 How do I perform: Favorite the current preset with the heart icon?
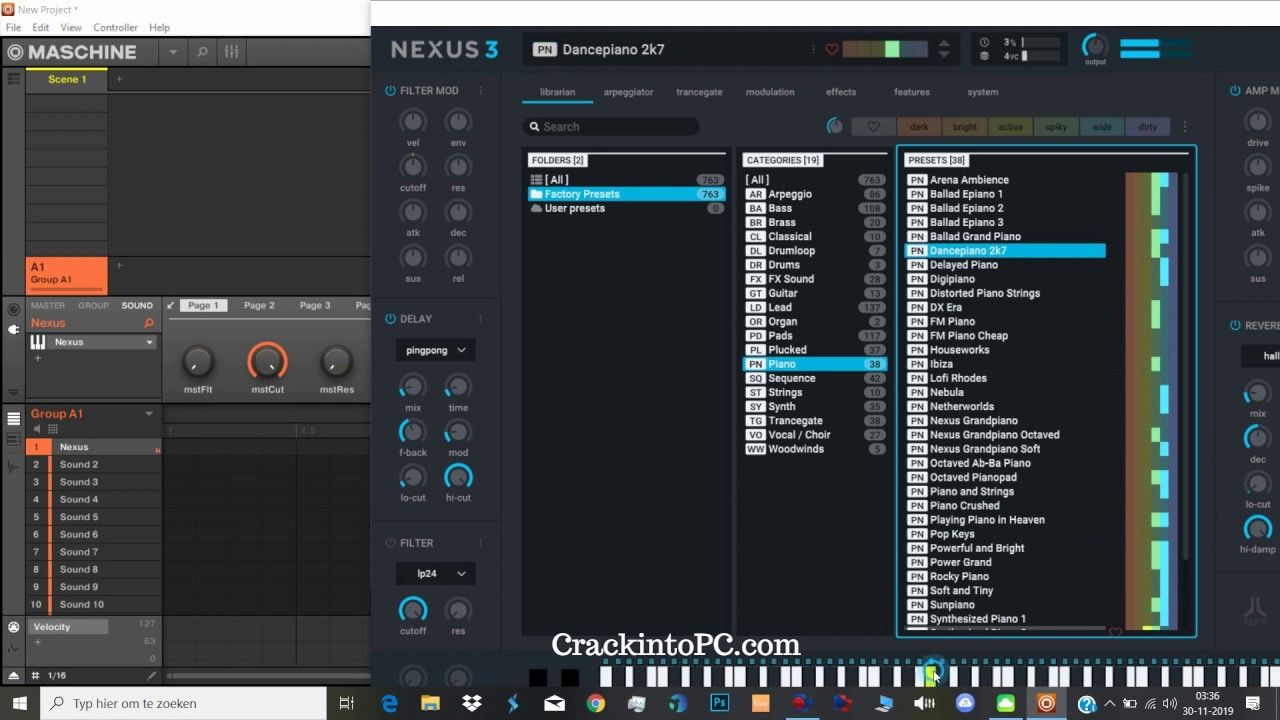coord(831,49)
